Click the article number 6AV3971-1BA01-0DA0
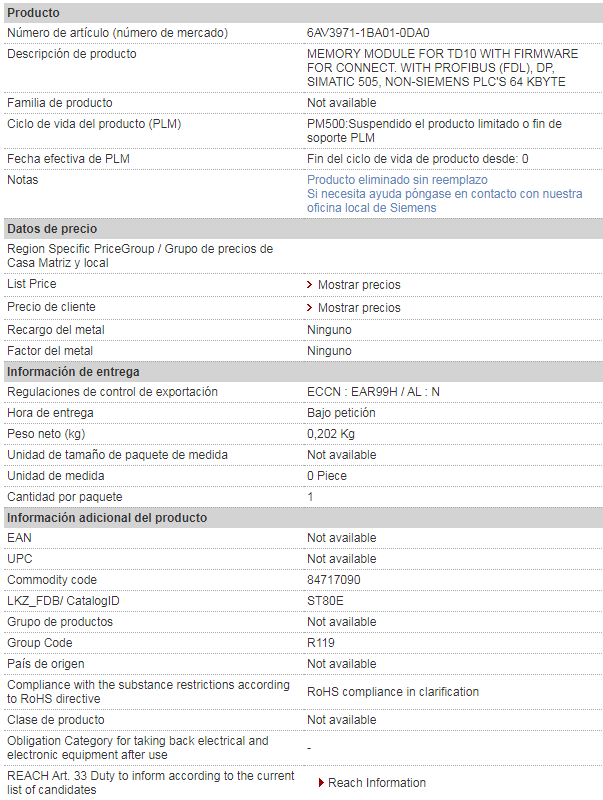 click(368, 33)
